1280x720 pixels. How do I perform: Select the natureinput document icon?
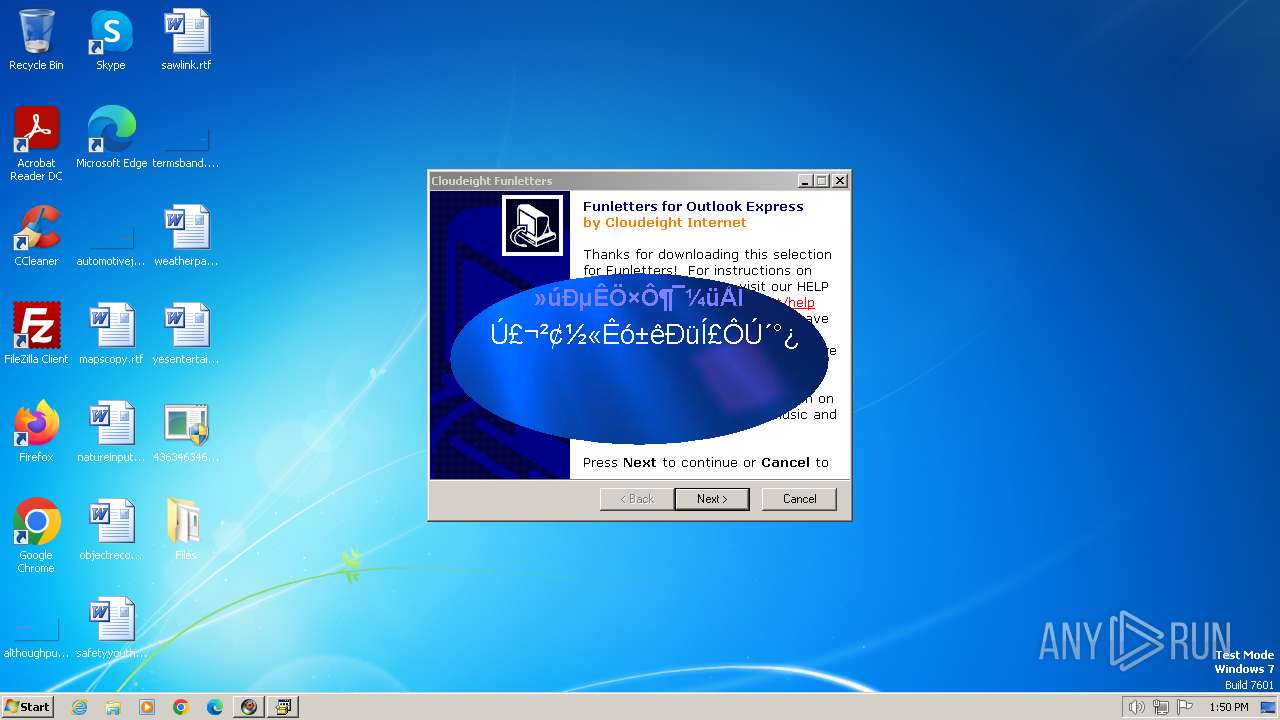click(x=111, y=432)
